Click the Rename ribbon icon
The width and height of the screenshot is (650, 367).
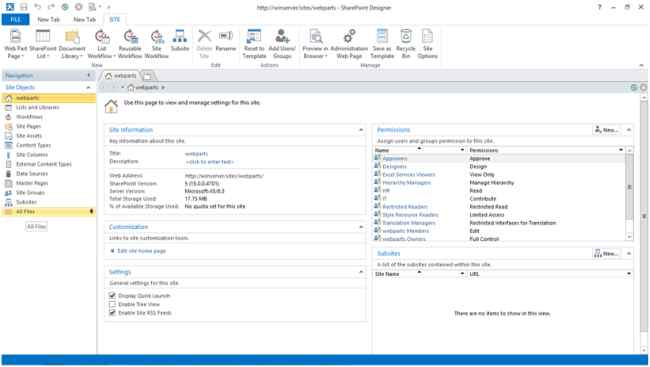point(226,36)
